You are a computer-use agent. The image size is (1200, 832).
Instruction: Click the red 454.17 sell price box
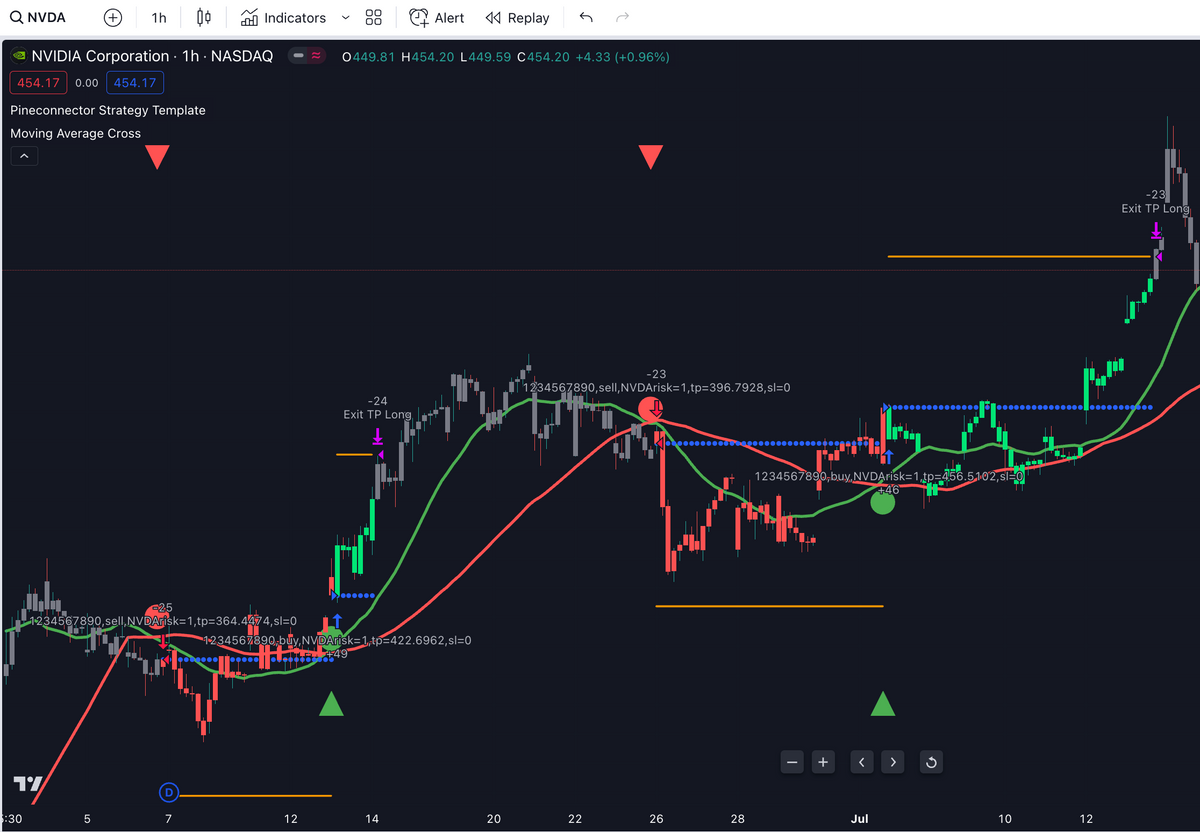pyautogui.click(x=34, y=83)
